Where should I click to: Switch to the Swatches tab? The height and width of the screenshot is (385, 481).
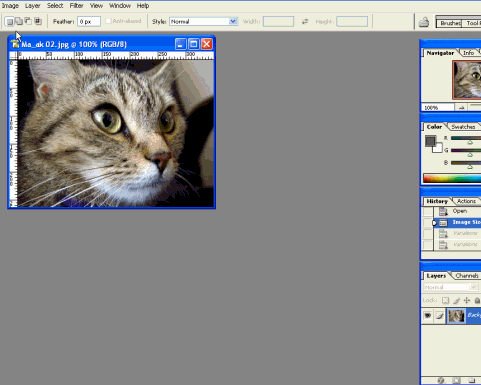[463, 127]
